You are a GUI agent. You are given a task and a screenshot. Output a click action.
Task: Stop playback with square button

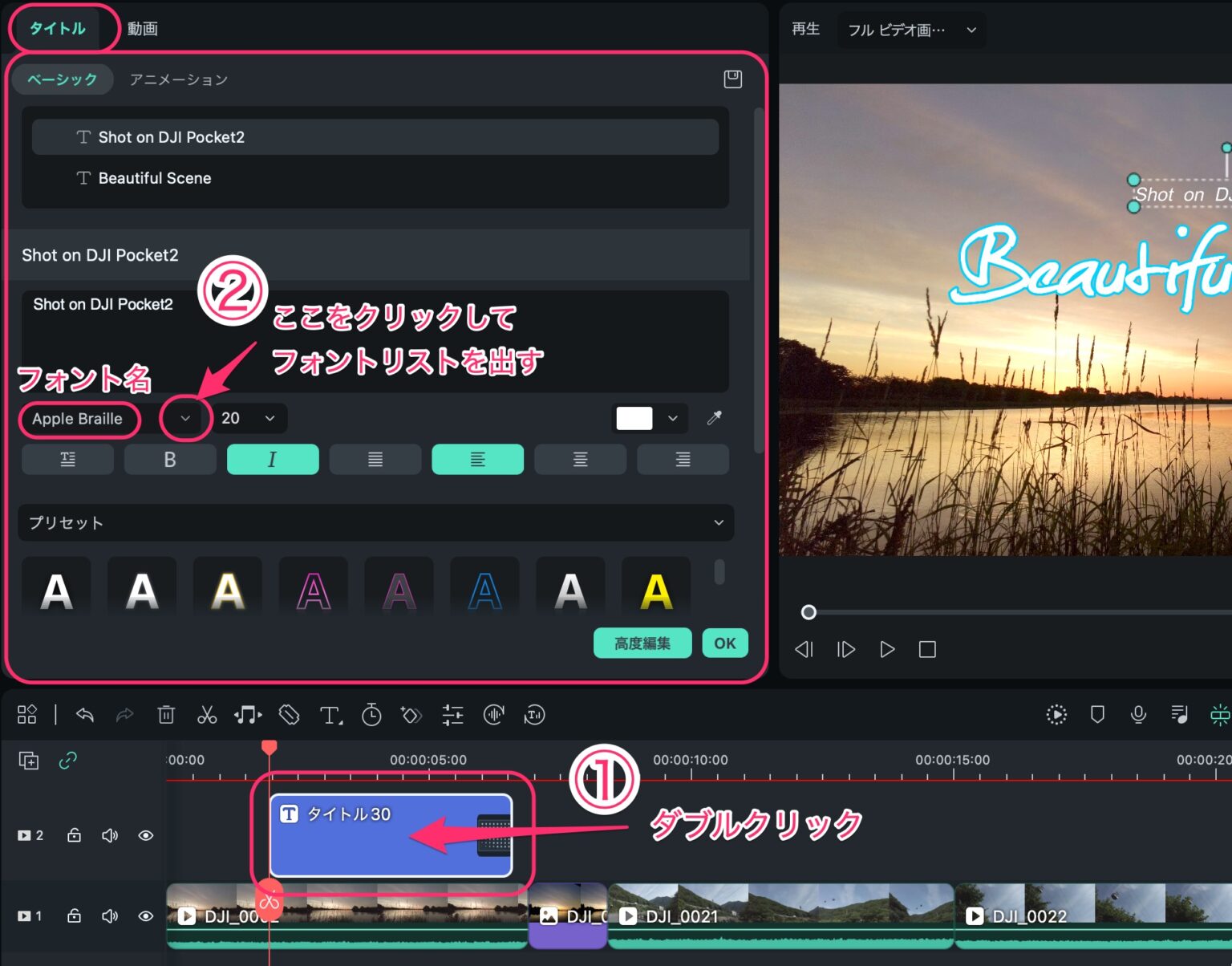[x=927, y=649]
